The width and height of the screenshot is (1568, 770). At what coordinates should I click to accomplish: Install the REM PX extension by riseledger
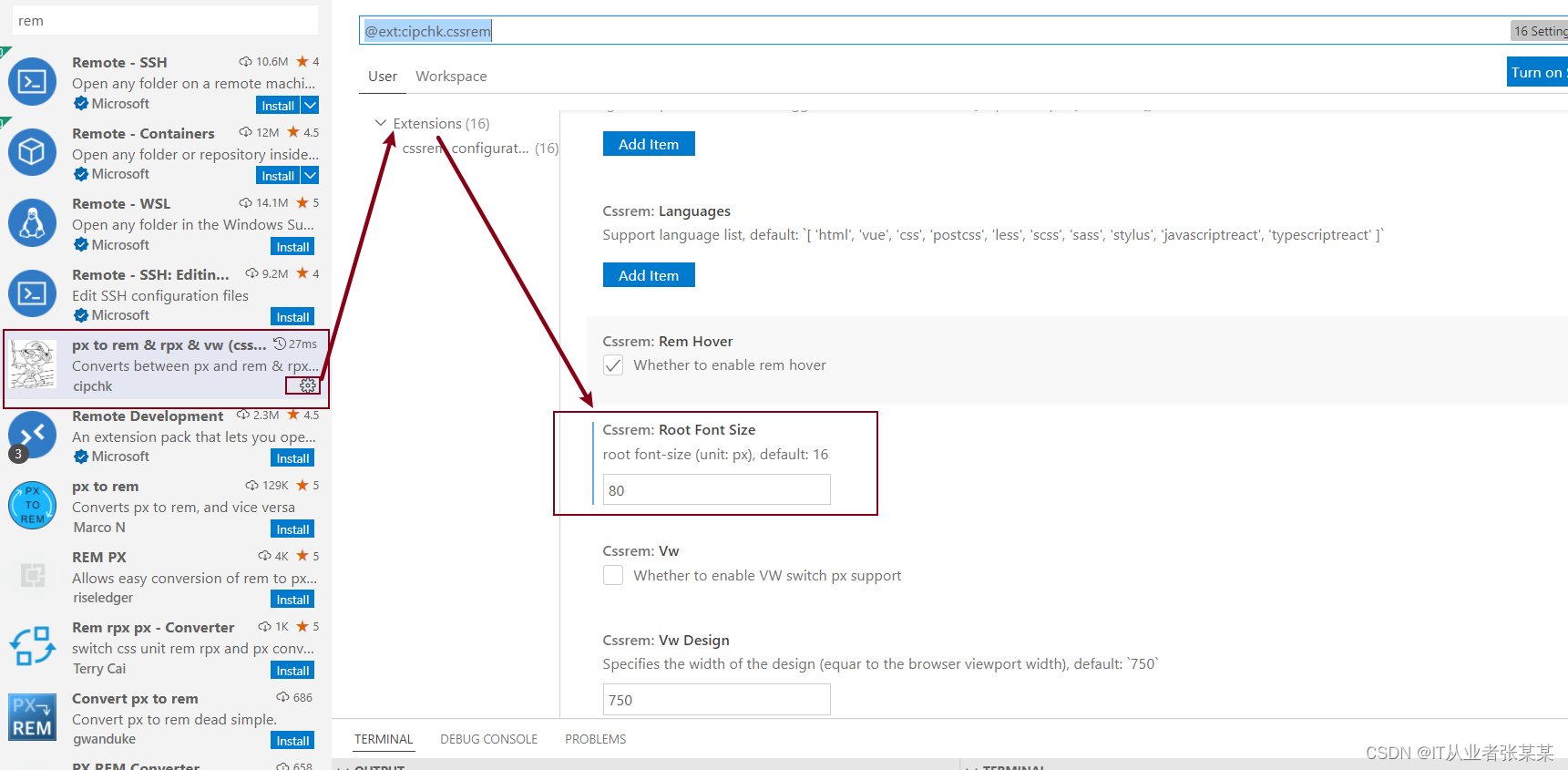pos(292,599)
